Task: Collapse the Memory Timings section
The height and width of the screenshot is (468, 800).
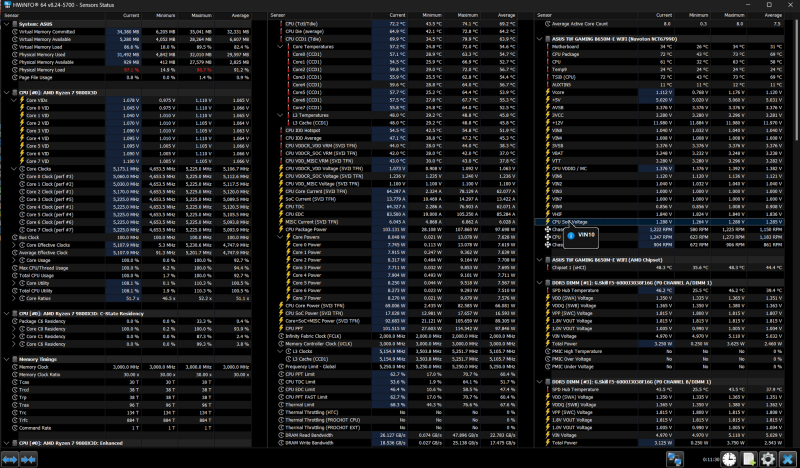Action: pos(7,359)
